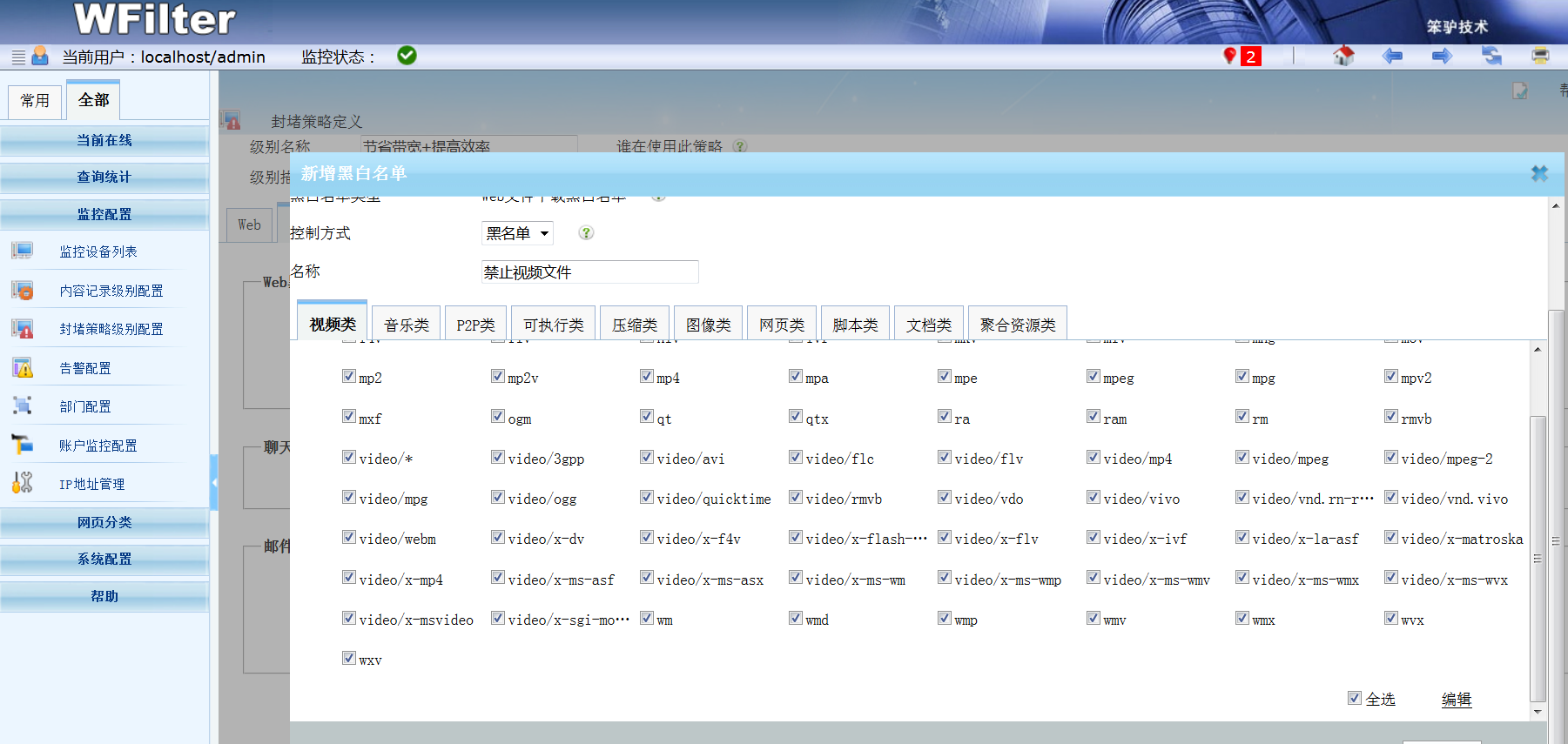
Task: Click the home icon in top toolbar
Action: [1343, 57]
